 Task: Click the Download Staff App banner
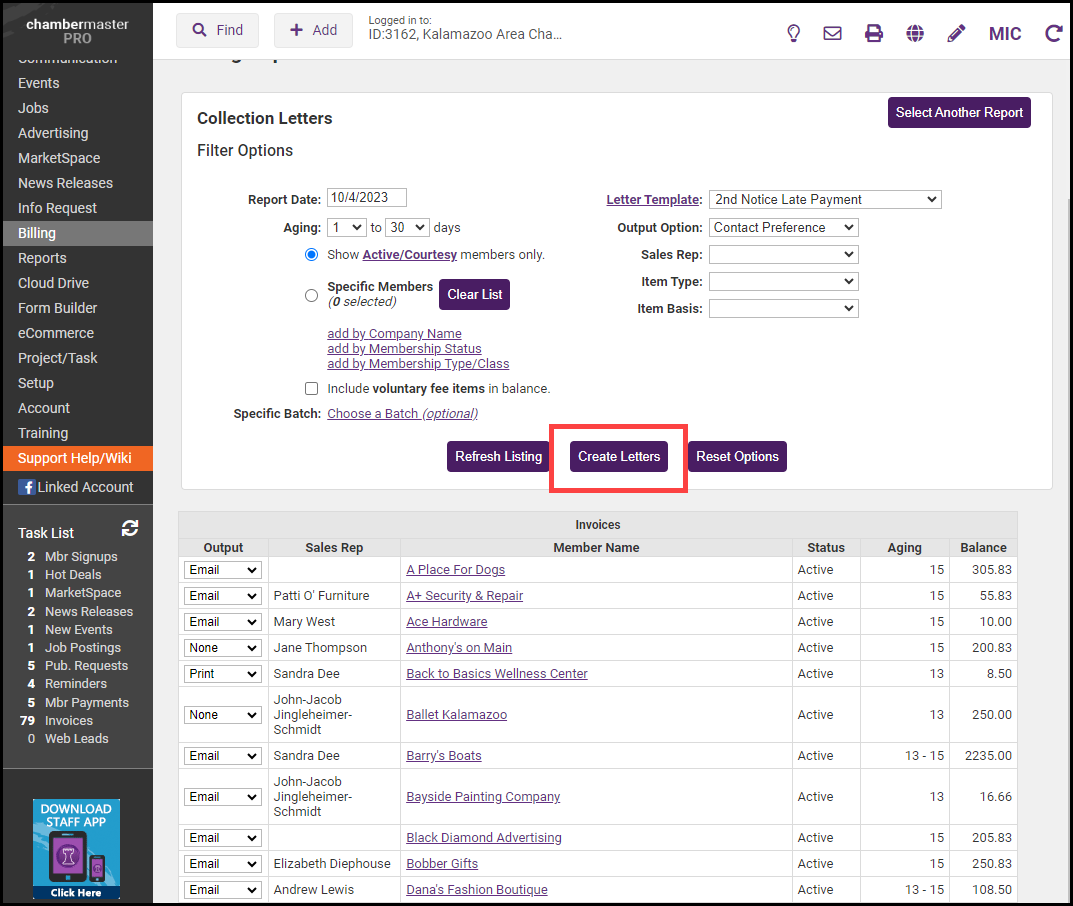point(76,849)
